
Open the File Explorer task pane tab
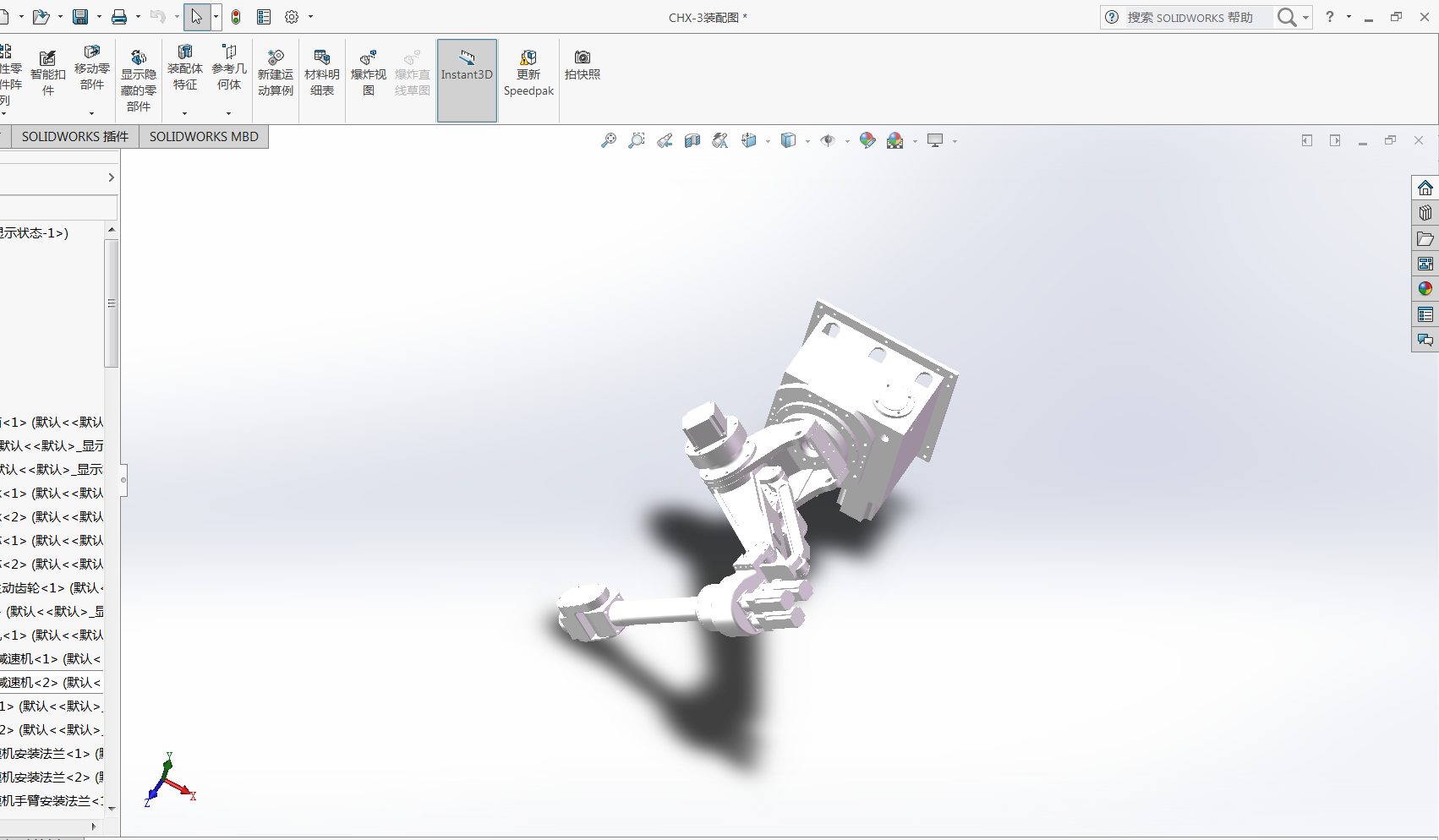[x=1425, y=238]
